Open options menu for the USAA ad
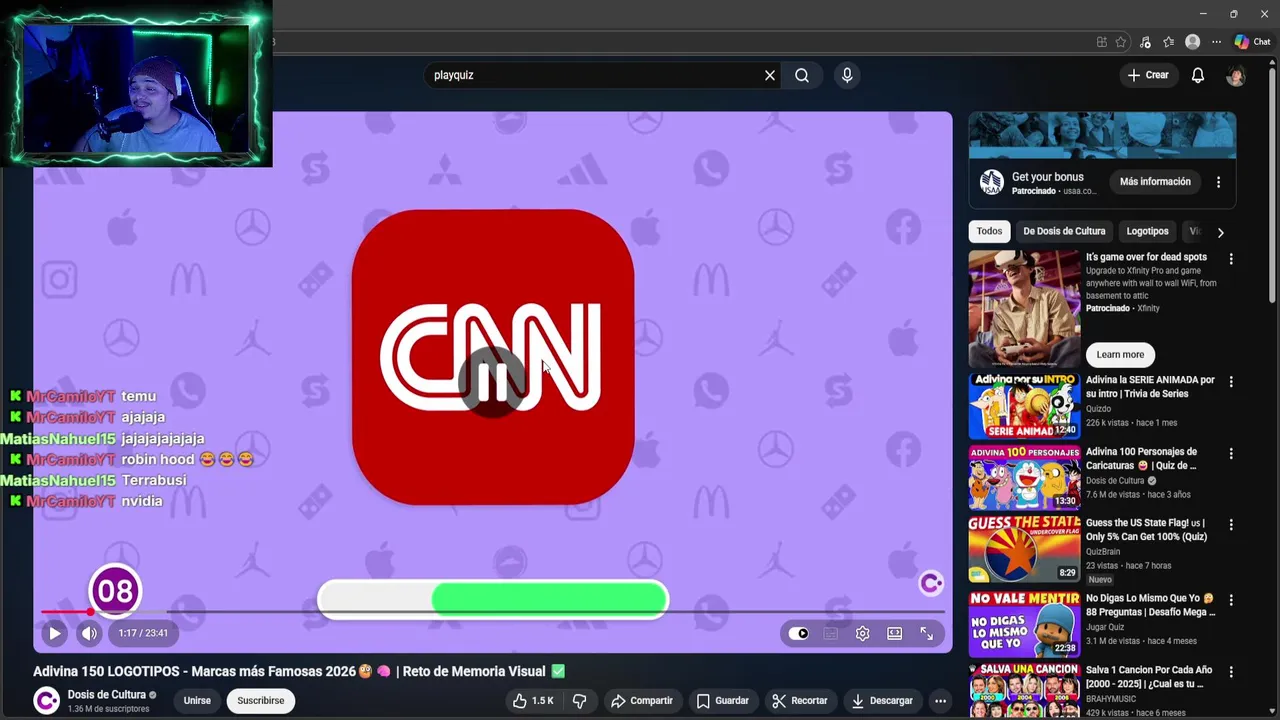This screenshot has height=720, width=1280. pos(1218,182)
